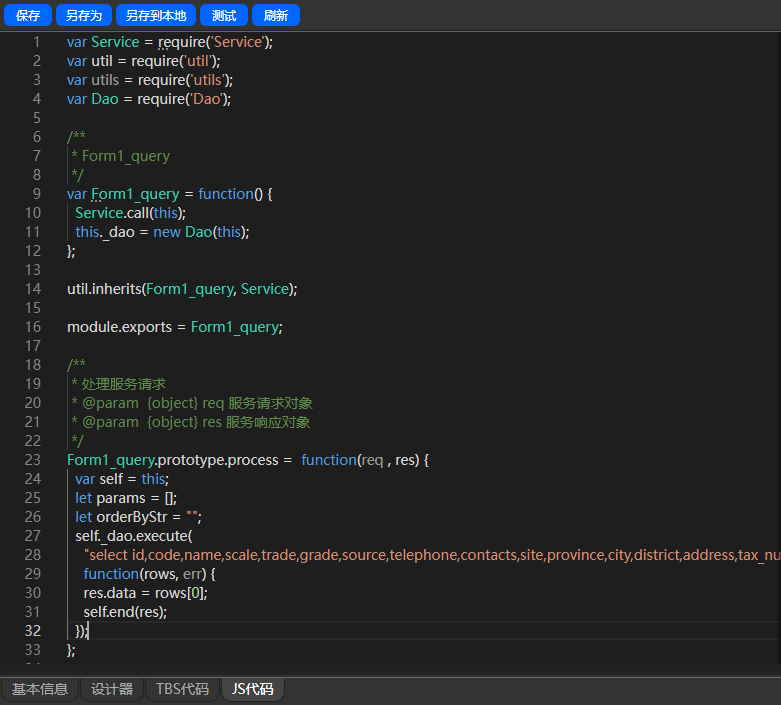
Task: Click the 处理服务请求 comment line
Action: (119, 384)
